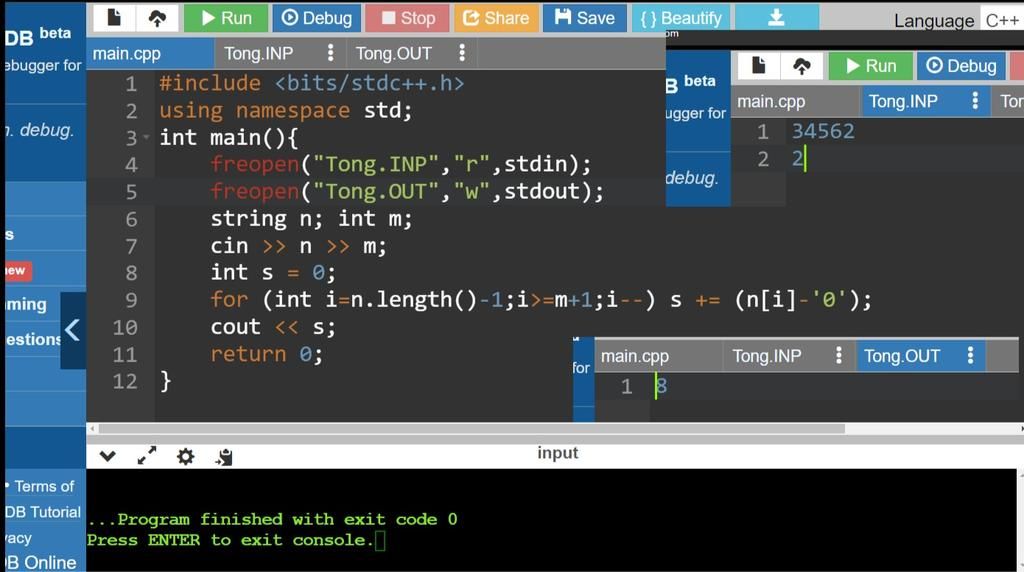This screenshot has height=572, width=1024.
Task: Run the program with main Run button
Action: (x=226, y=18)
